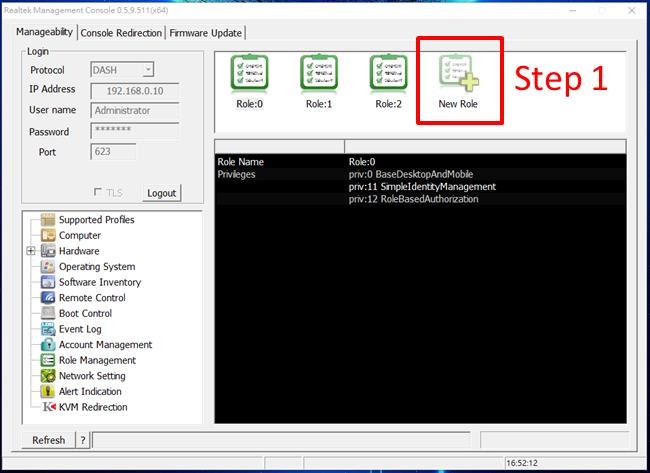The image size is (650, 473).
Task: Open the Role:2 clipboard icon
Action: coord(388,73)
